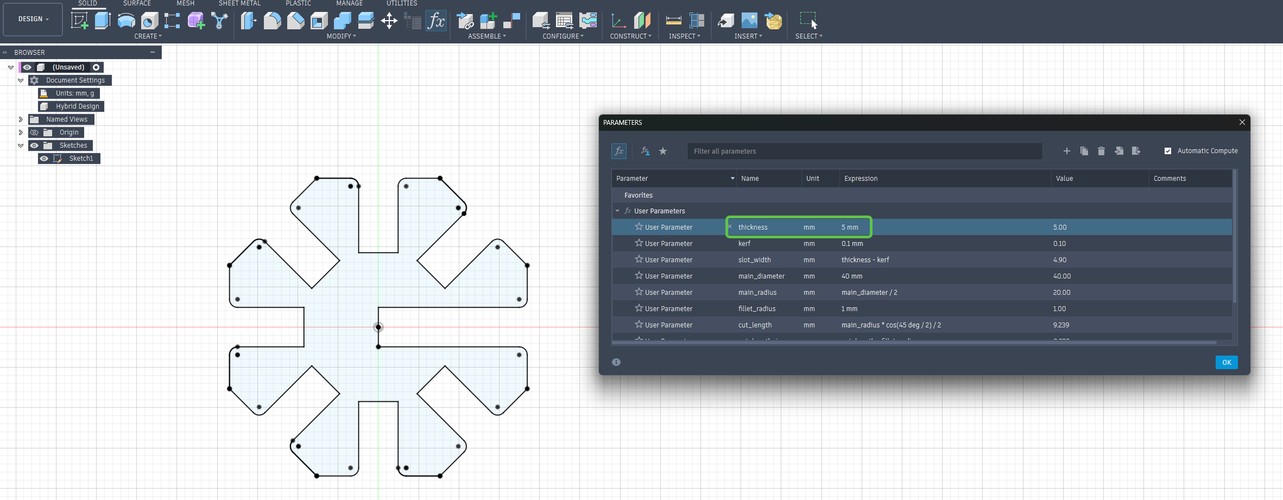
Task: Click the info icon at Parameters dialog bottom
Action: (x=616, y=362)
